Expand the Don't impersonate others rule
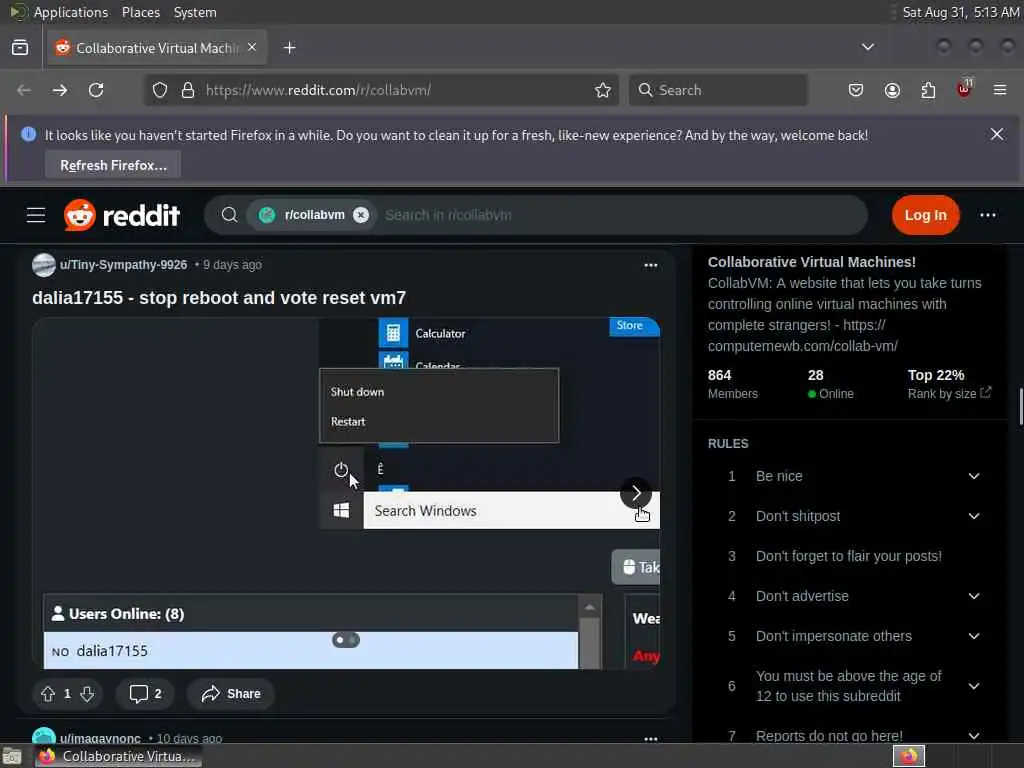This screenshot has width=1024, height=768. (x=974, y=636)
